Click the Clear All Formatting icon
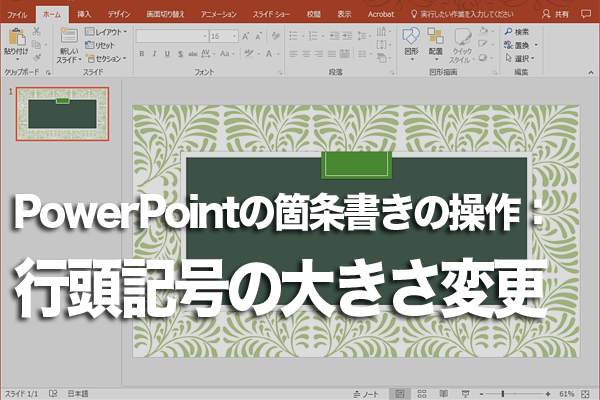 pyautogui.click(x=276, y=36)
